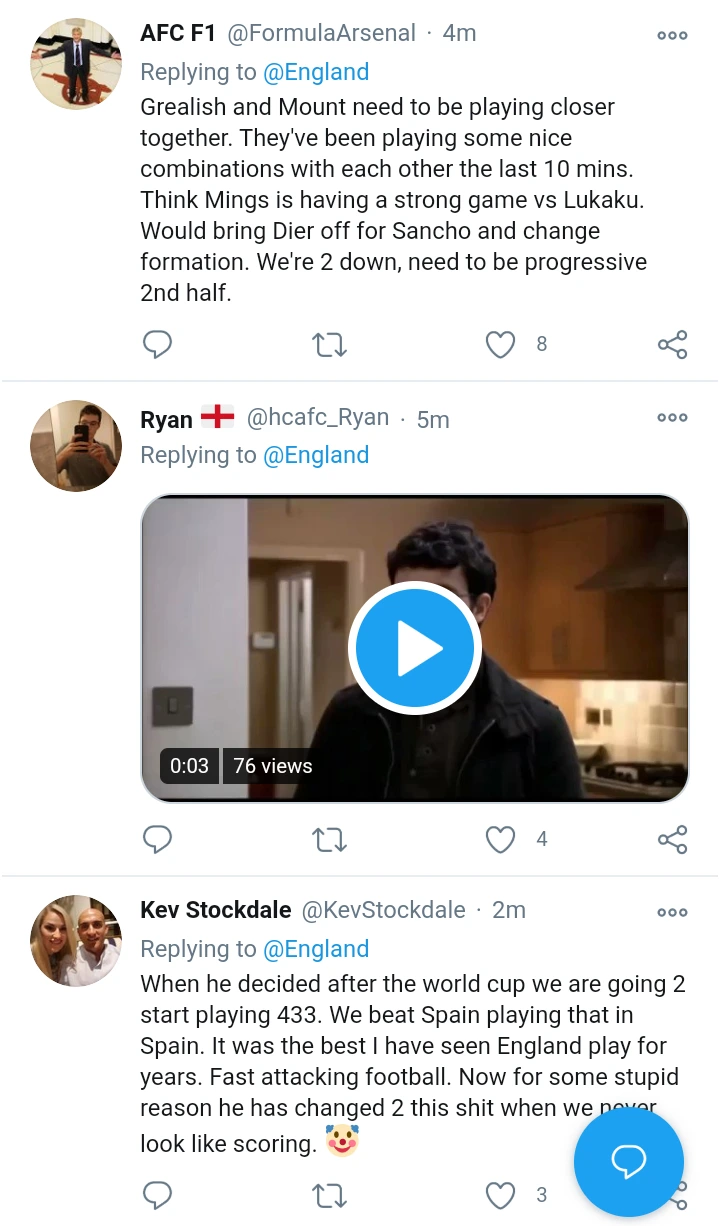Reply to Kev Stockdale's tweet
Image resolution: width=719 pixels, height=1226 pixels.
(x=158, y=1194)
